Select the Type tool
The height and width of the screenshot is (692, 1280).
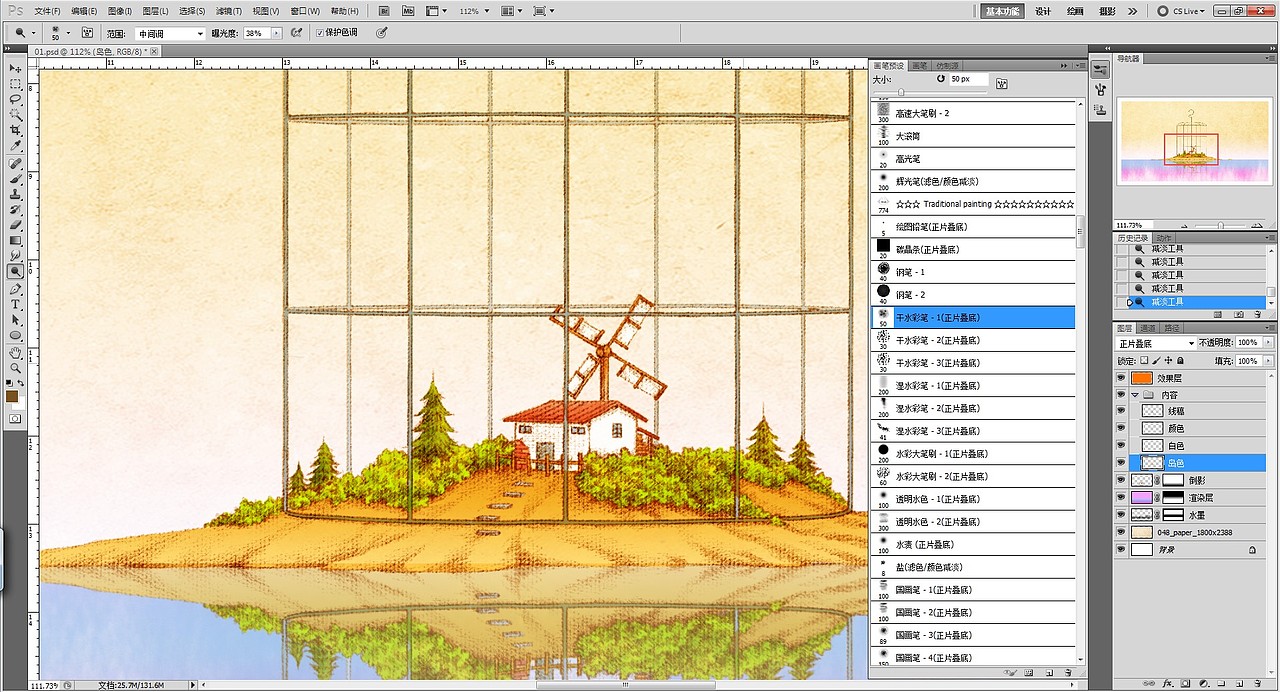coord(16,304)
